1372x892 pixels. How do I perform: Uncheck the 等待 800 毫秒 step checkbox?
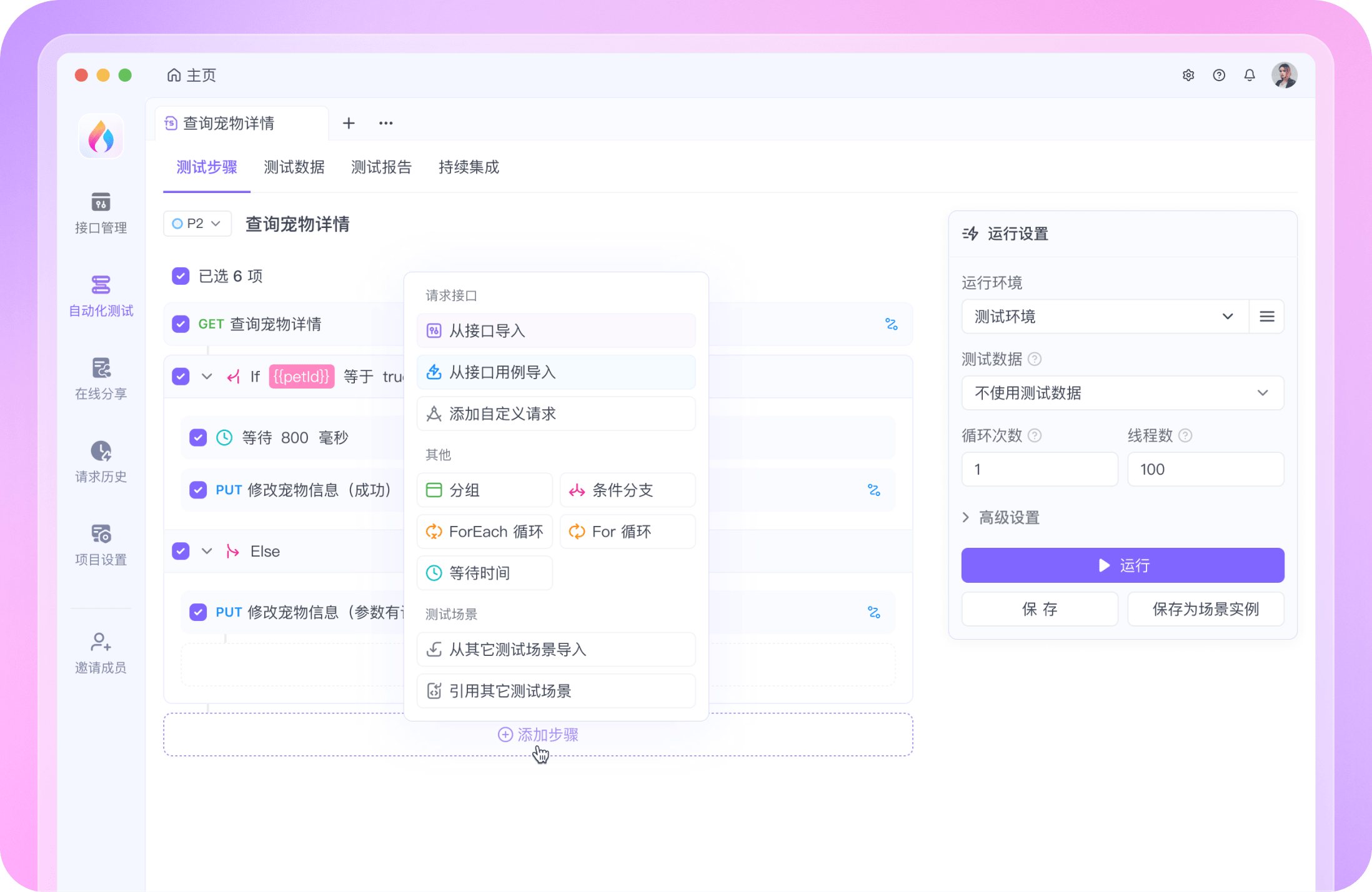[198, 437]
